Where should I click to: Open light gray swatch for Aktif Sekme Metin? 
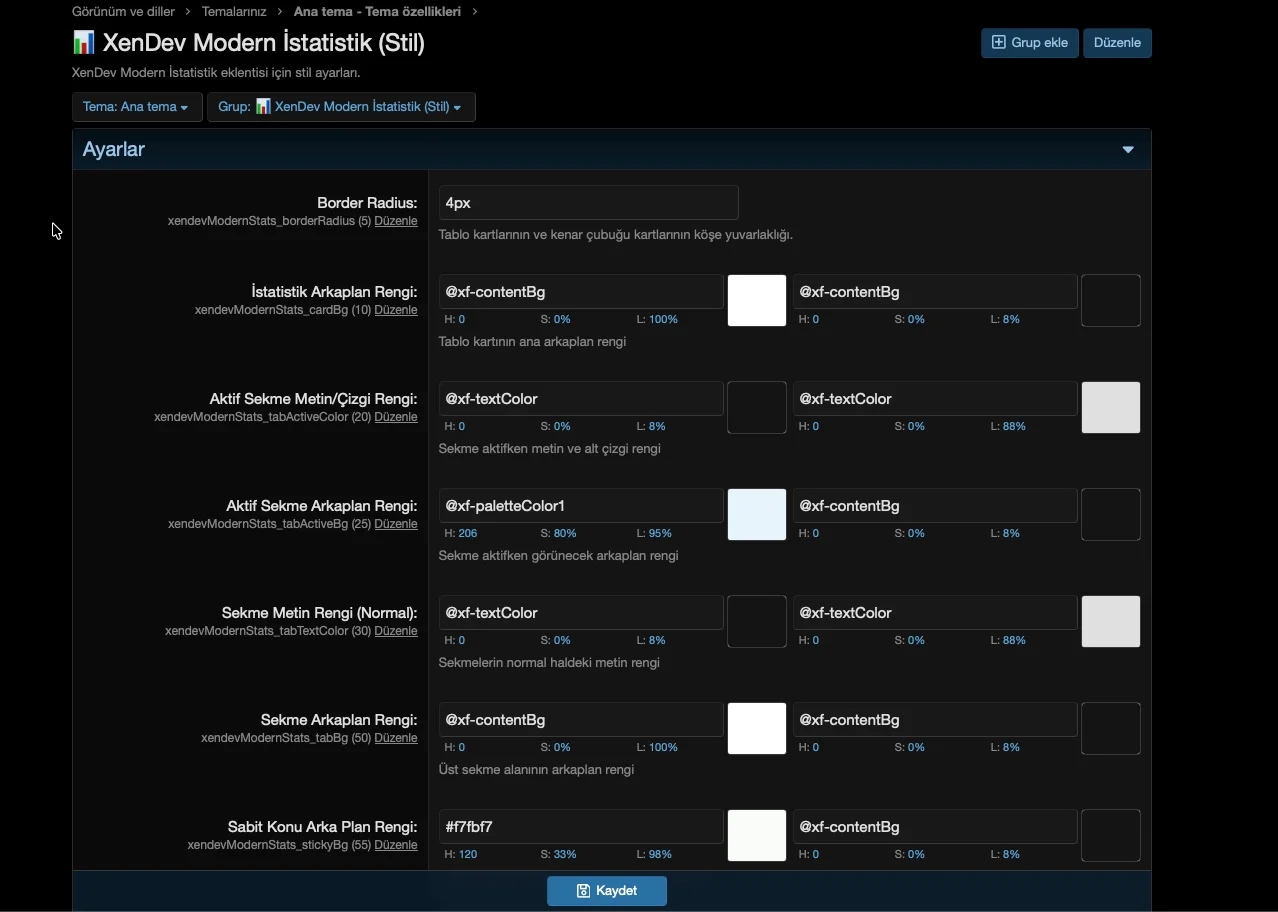[1111, 408]
